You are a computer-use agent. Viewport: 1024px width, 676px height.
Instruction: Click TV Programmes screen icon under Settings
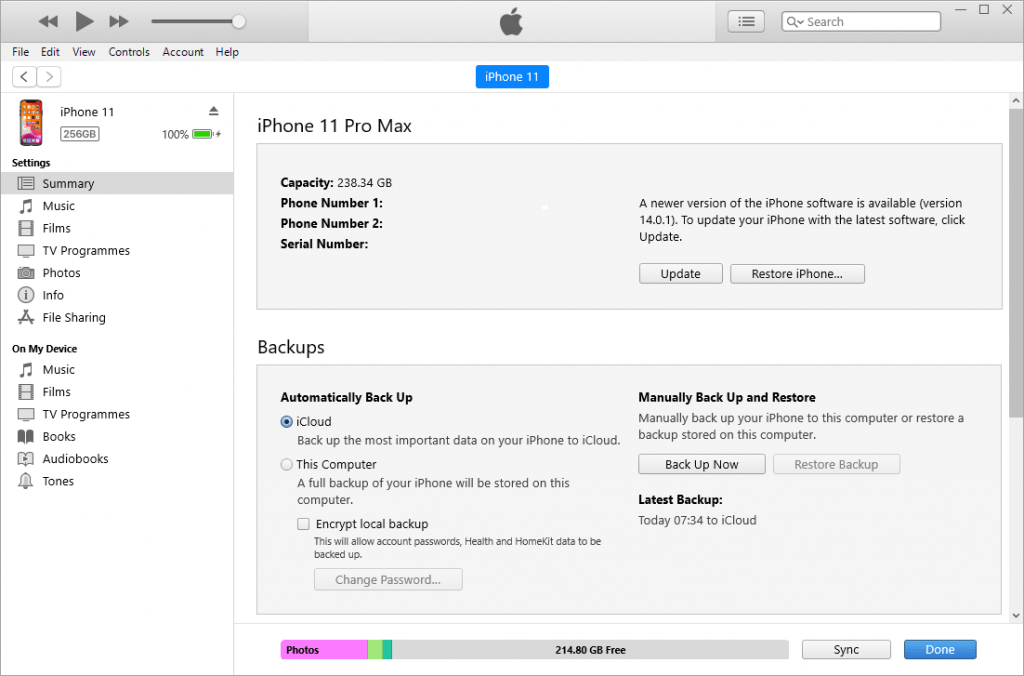(x=25, y=251)
